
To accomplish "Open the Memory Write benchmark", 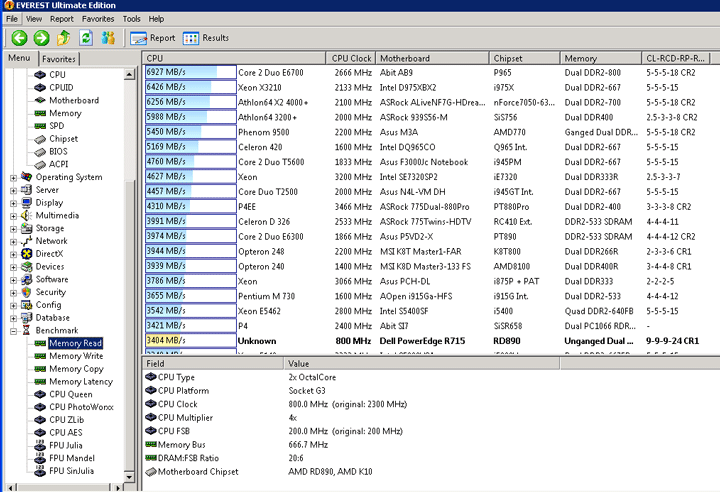I will [x=76, y=356].
